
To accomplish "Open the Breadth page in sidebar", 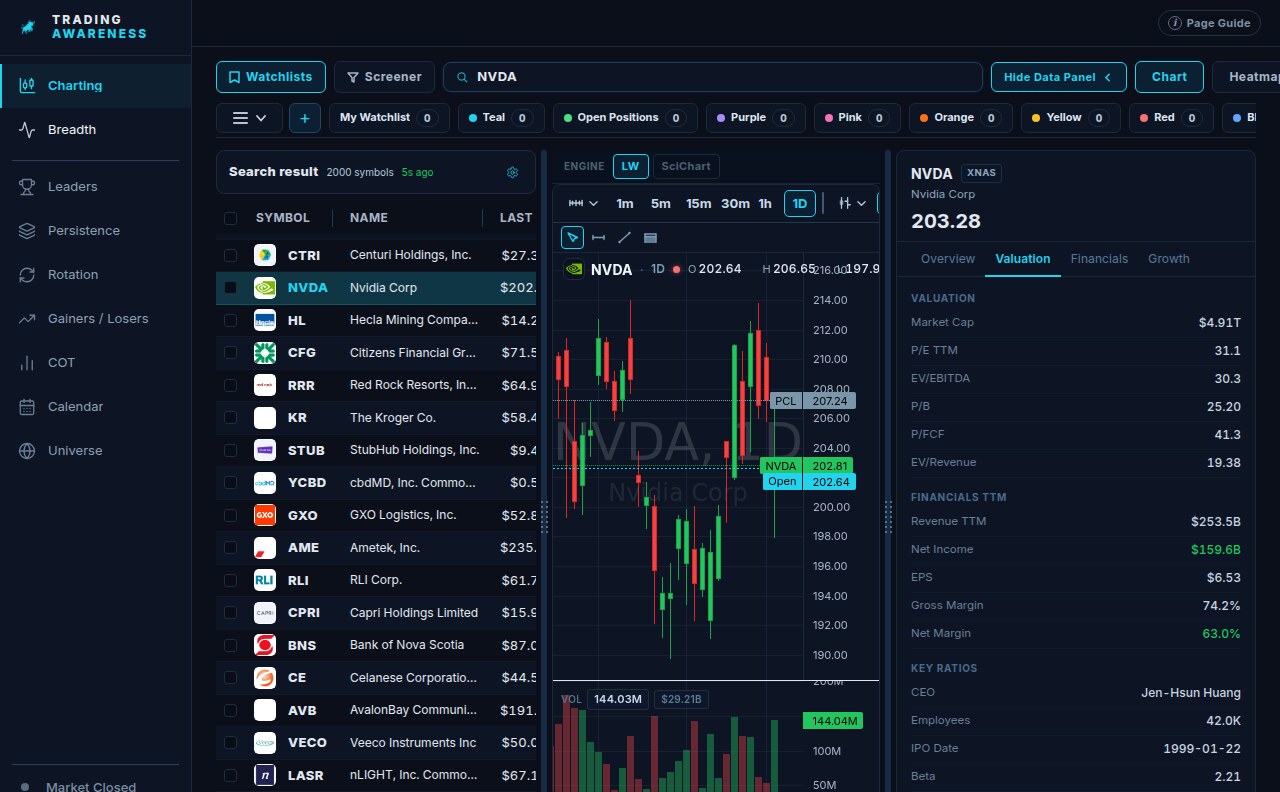I will [x=96, y=130].
